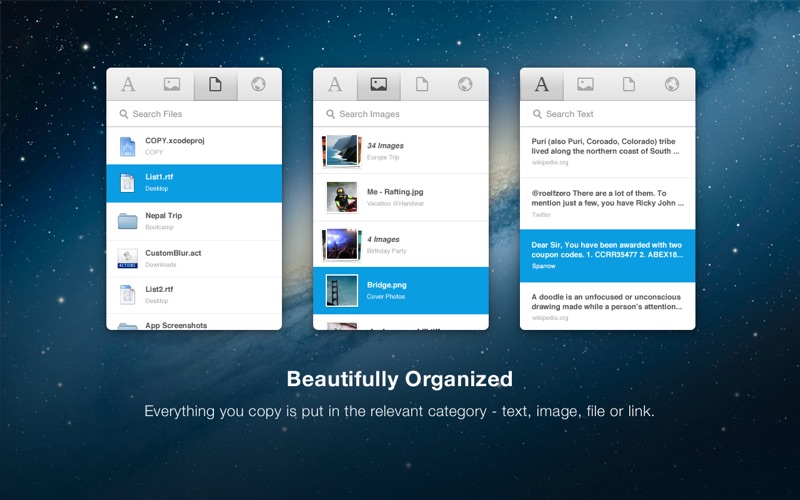Select the Bridge.png row

click(401, 290)
